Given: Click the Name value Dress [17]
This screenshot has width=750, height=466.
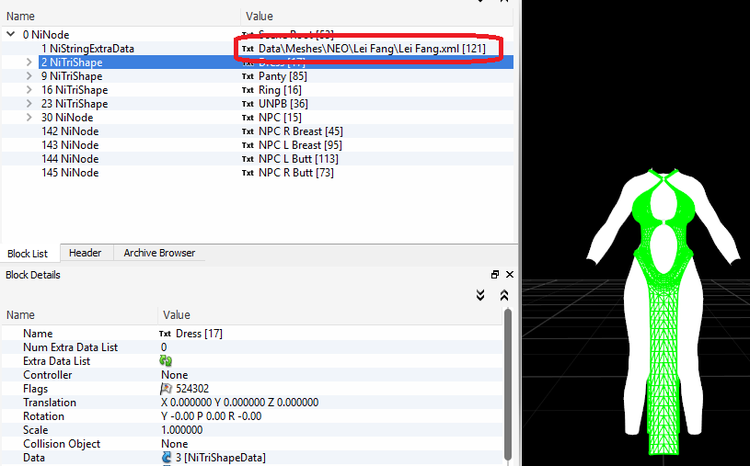Looking at the screenshot, I should 199,333.
